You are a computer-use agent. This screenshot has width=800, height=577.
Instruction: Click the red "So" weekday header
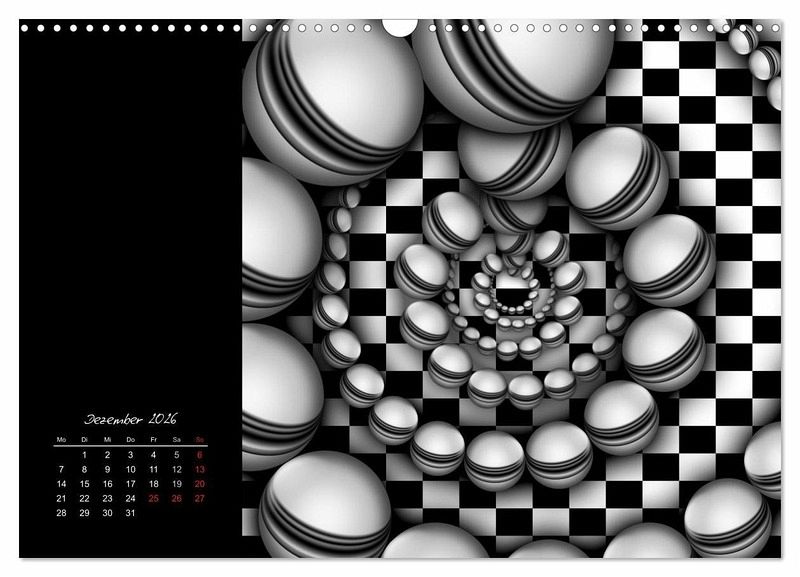(200, 440)
